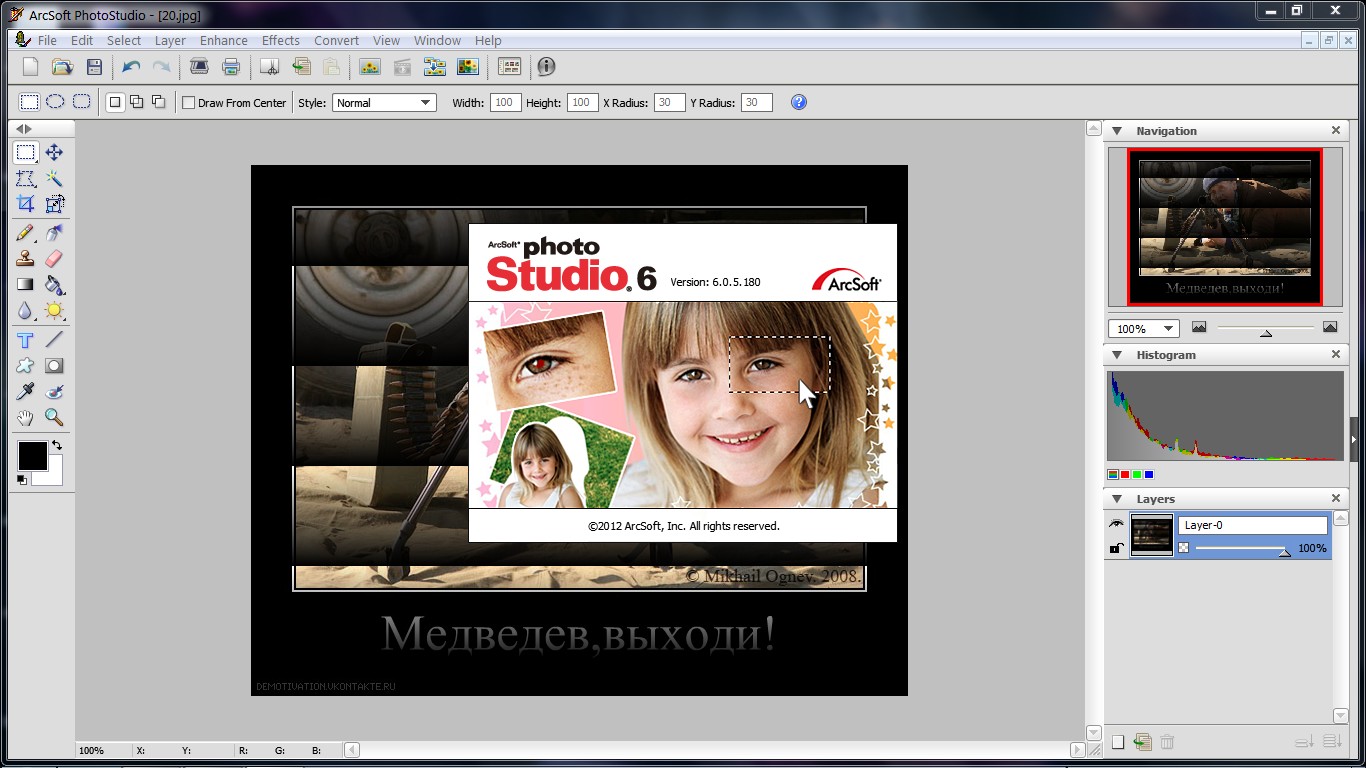Screen dimensions: 1366x768
Task: Select the Text tool
Action: tap(25, 339)
